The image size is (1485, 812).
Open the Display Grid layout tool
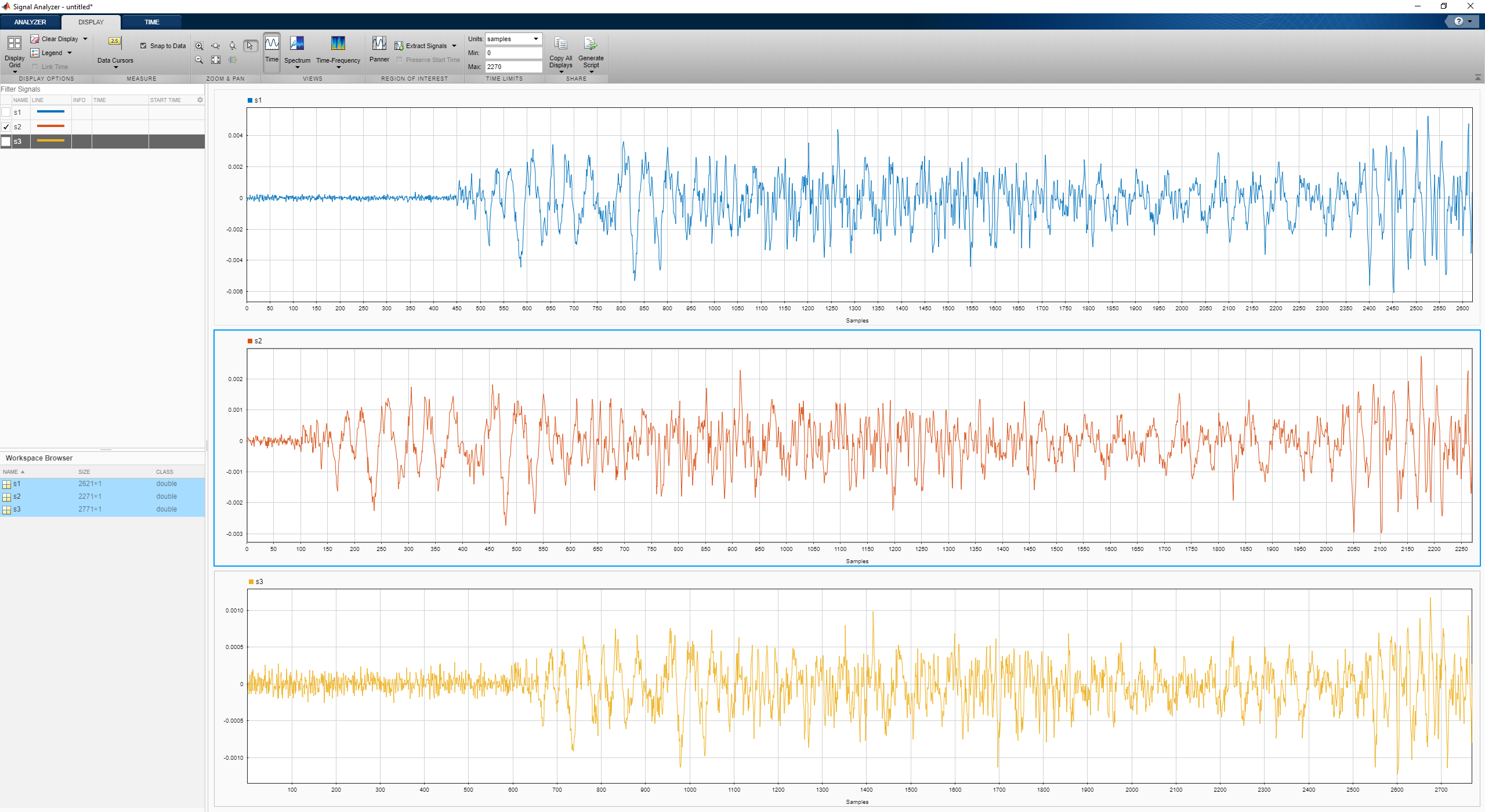pyautogui.click(x=14, y=44)
